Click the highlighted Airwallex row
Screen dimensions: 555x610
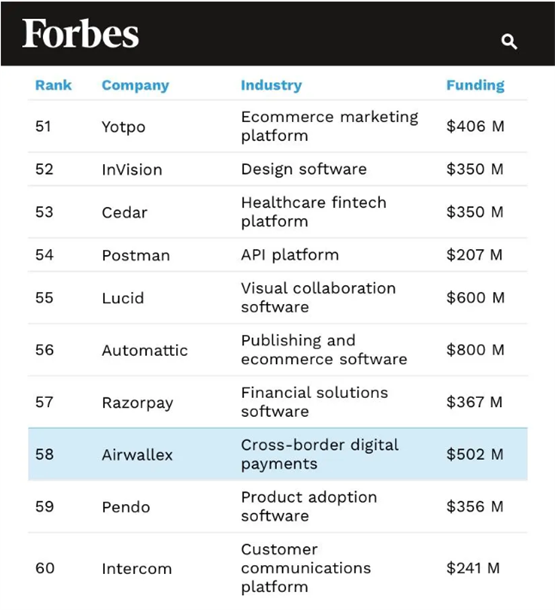point(278,454)
